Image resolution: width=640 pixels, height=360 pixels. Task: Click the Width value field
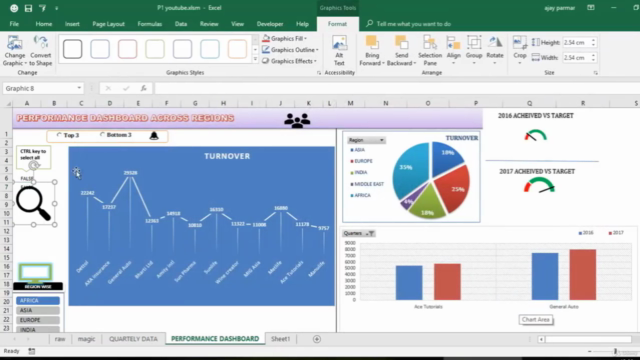[x=576, y=58]
